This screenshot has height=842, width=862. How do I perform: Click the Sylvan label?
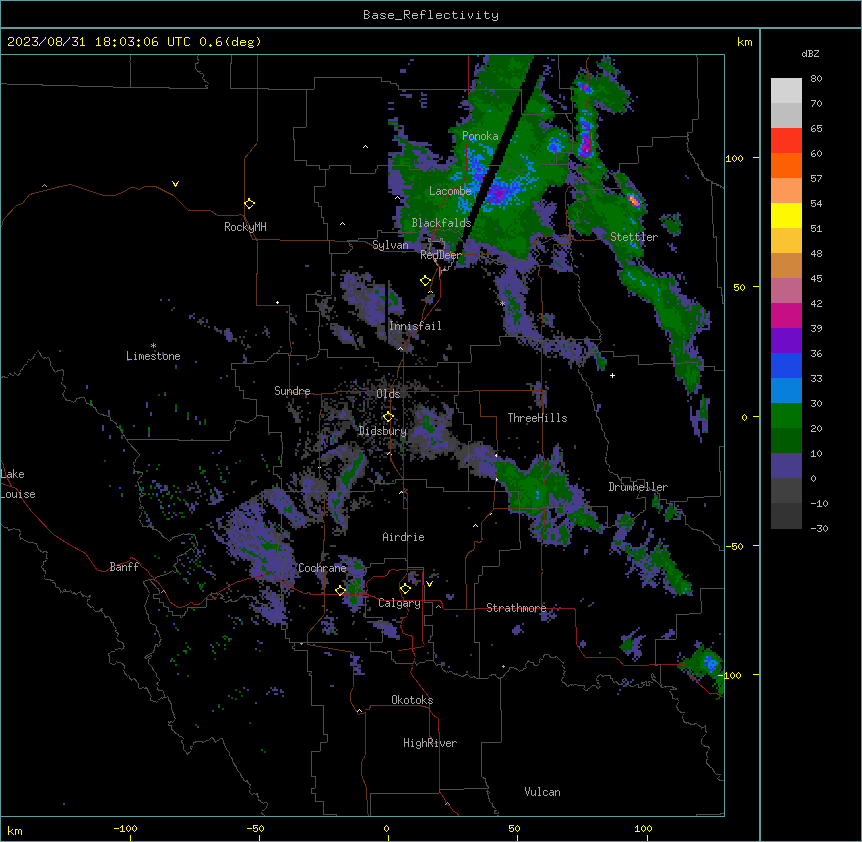[390, 245]
